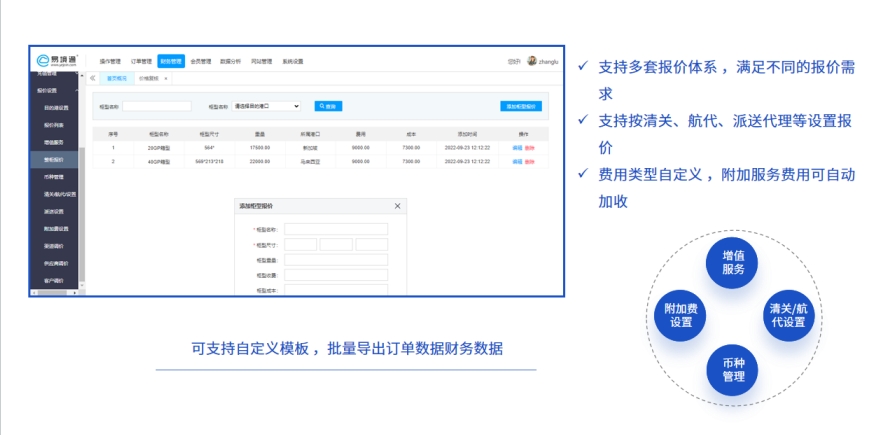Switch to the 首页概况 tab

pyautogui.click(x=117, y=78)
